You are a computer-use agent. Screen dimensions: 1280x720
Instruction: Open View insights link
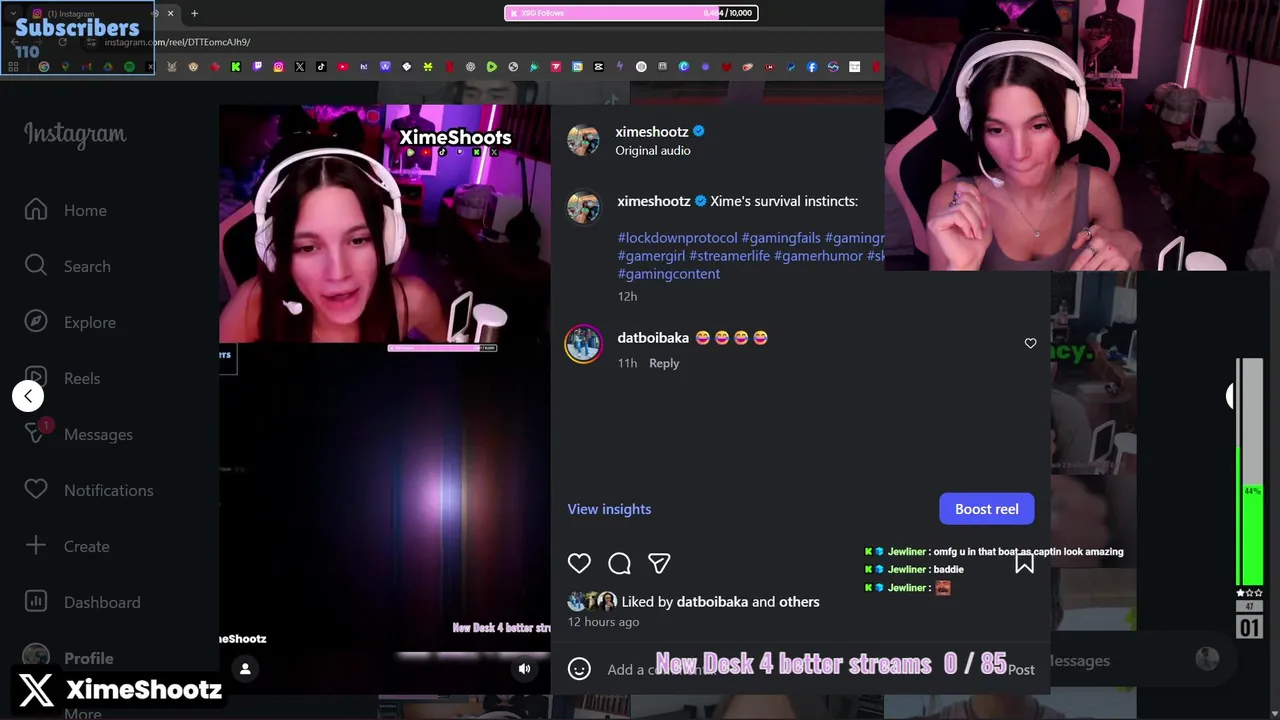(x=609, y=509)
